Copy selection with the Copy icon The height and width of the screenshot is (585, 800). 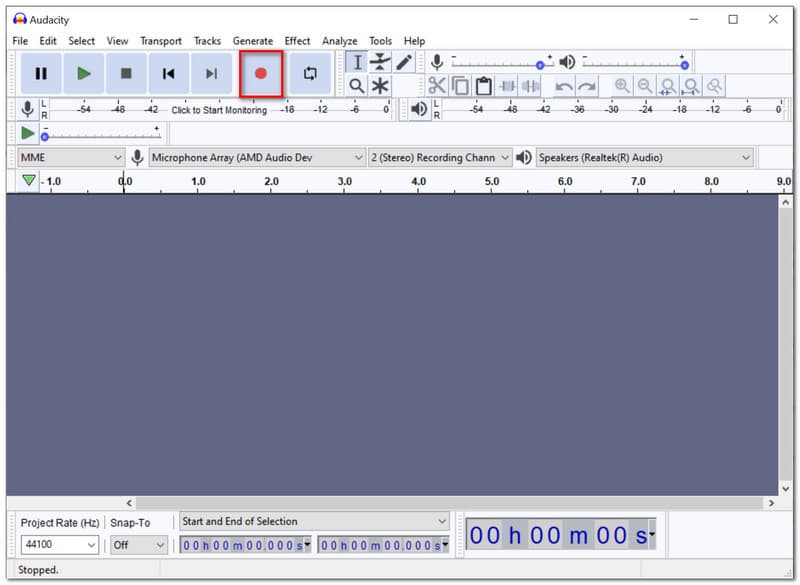[460, 86]
